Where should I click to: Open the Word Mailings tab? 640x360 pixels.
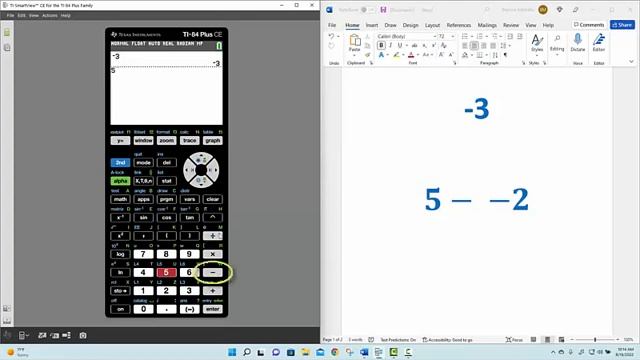click(487, 25)
